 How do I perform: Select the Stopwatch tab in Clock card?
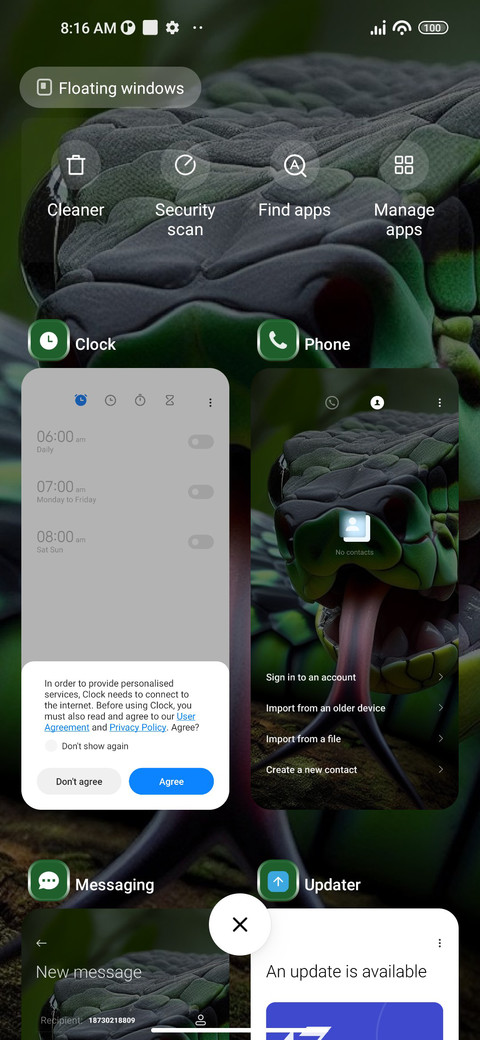140,400
